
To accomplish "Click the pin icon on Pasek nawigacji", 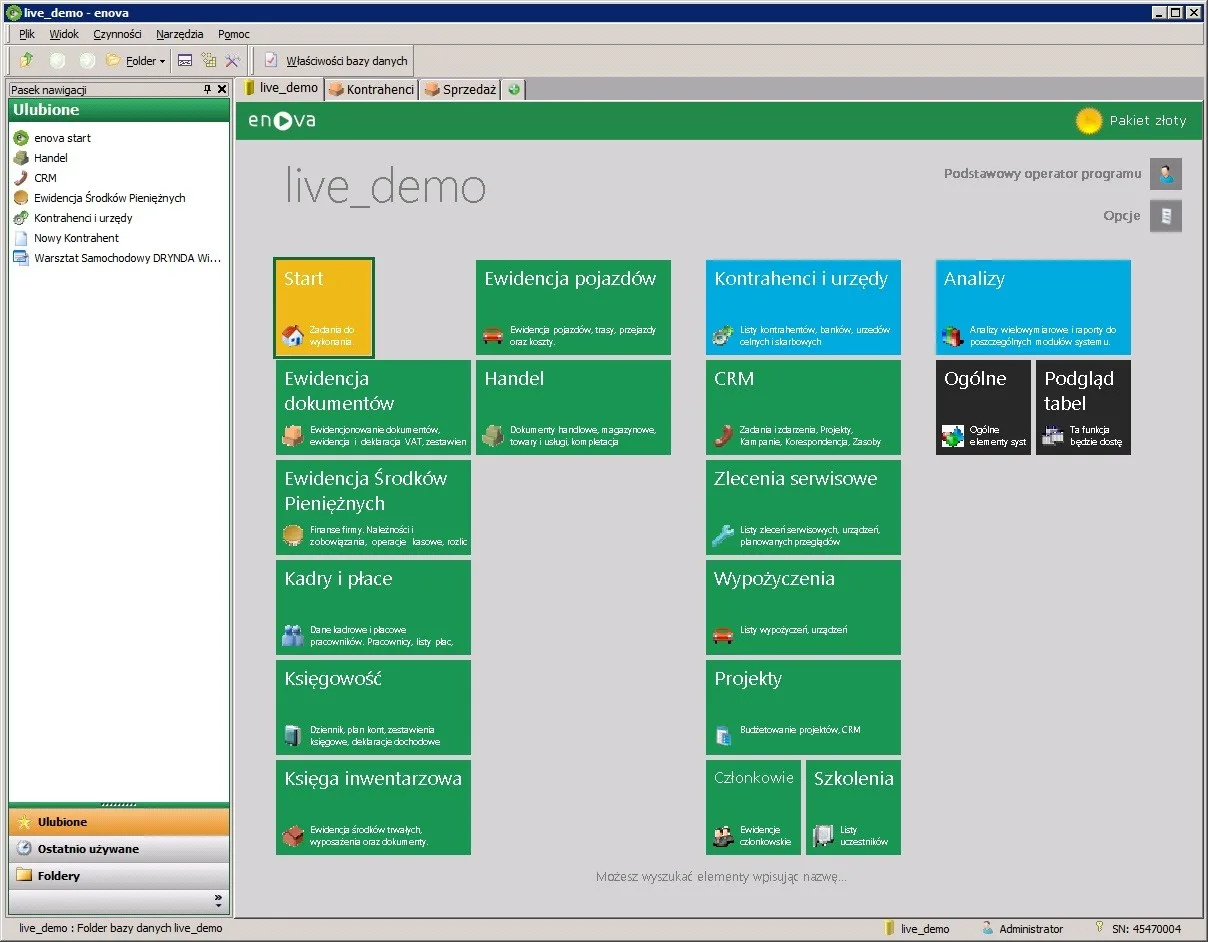I will click(208, 89).
